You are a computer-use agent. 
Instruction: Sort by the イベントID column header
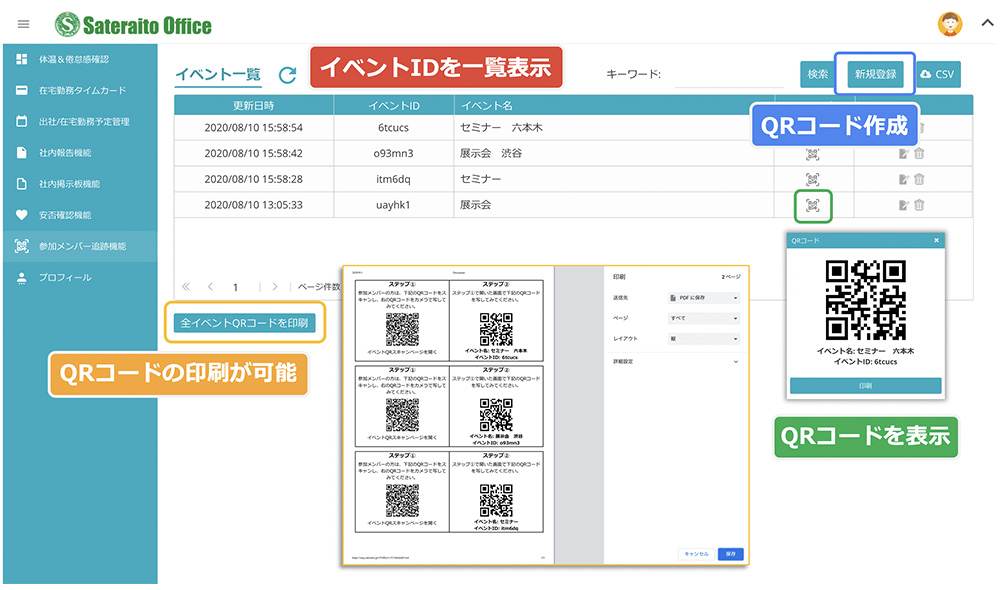coord(393,105)
